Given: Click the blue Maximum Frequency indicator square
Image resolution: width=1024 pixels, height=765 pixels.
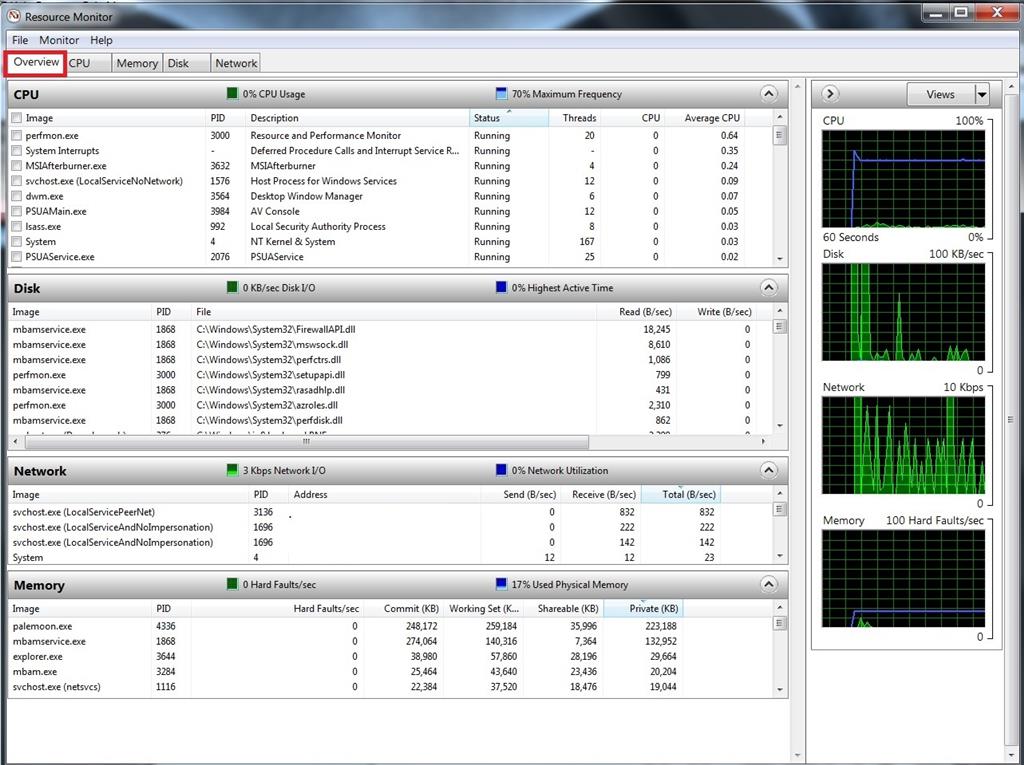Looking at the screenshot, I should pyautogui.click(x=501, y=93).
